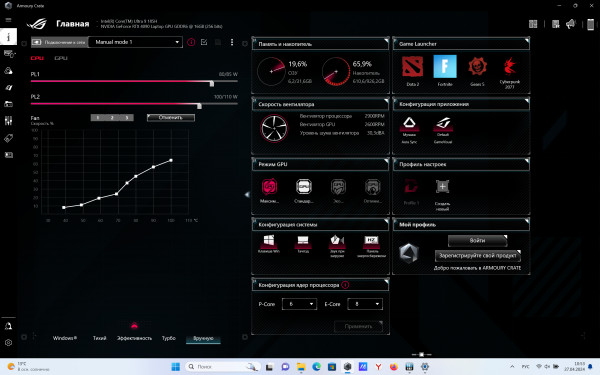
Task: Expand the Memory and Storage panel corner
Action: pos(386,40)
